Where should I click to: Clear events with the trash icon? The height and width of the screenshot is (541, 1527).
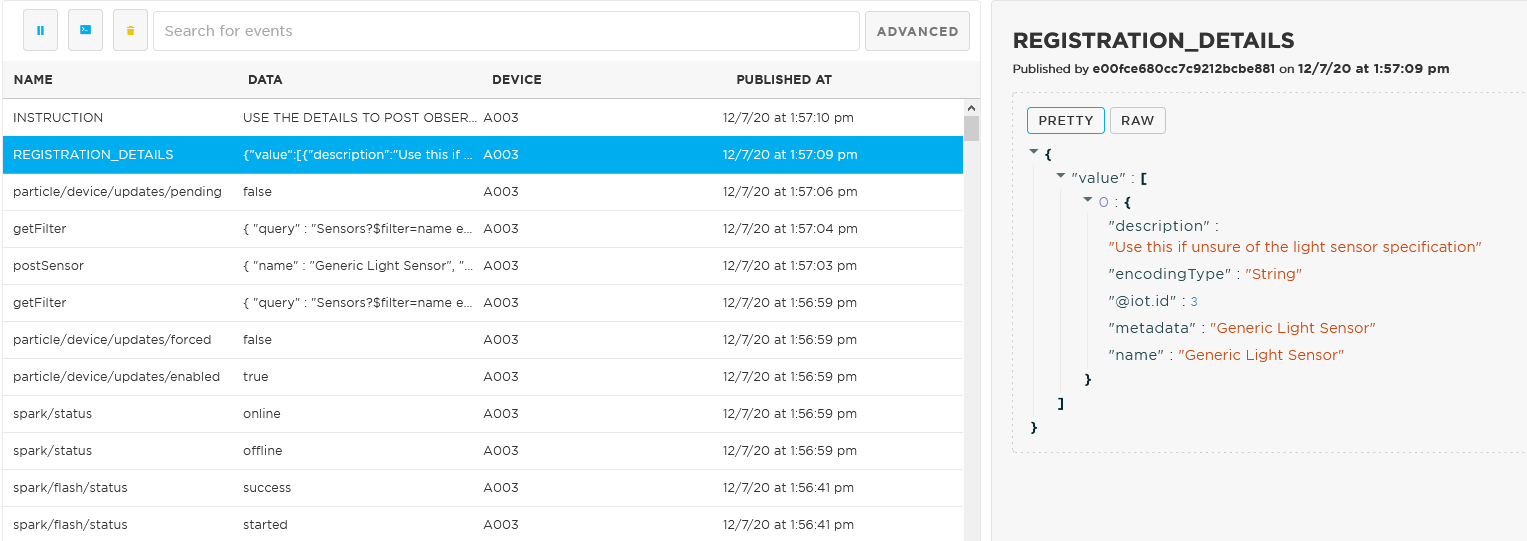pos(130,31)
